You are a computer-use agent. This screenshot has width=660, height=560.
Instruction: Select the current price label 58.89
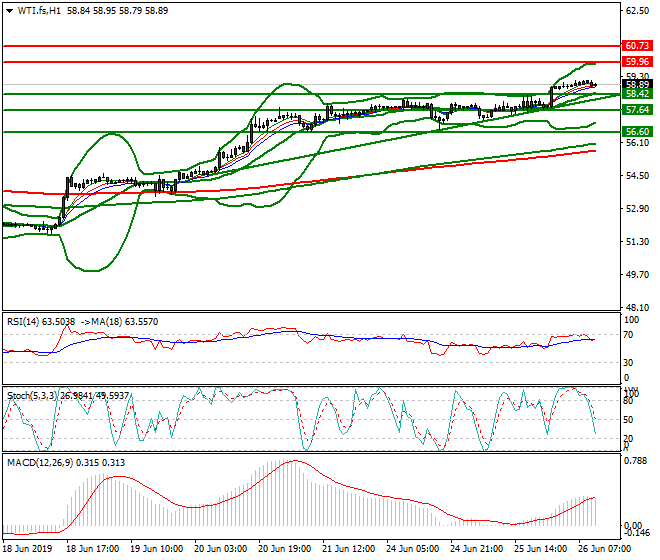(x=637, y=85)
